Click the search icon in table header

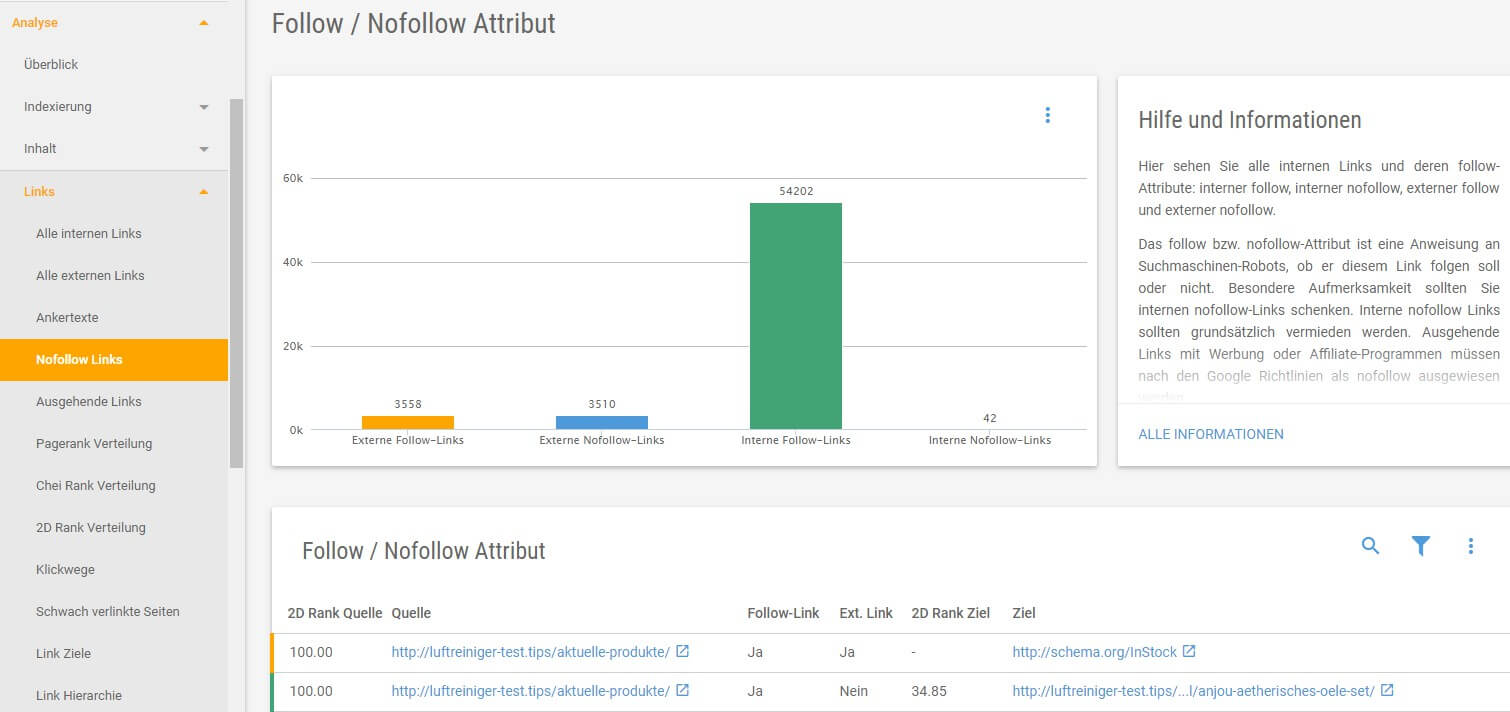coord(1370,546)
